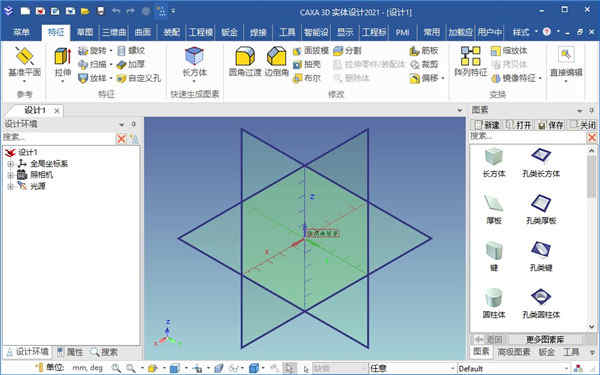Open the 样式 style dropdown

(x=524, y=32)
